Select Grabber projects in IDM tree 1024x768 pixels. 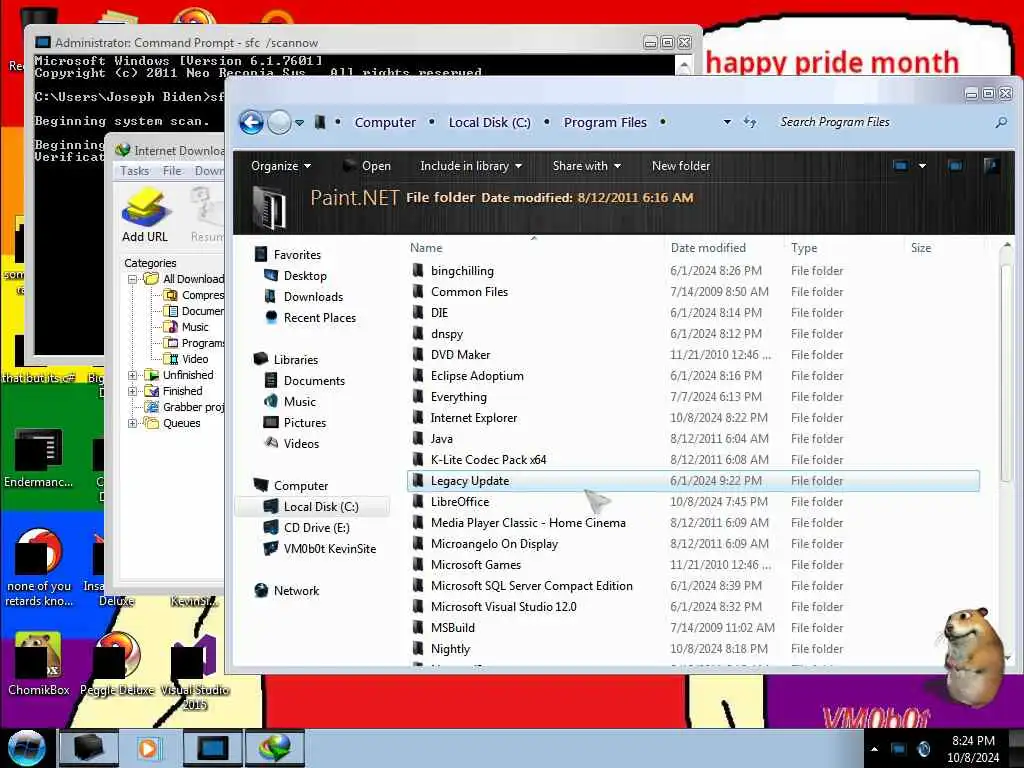tap(193, 407)
